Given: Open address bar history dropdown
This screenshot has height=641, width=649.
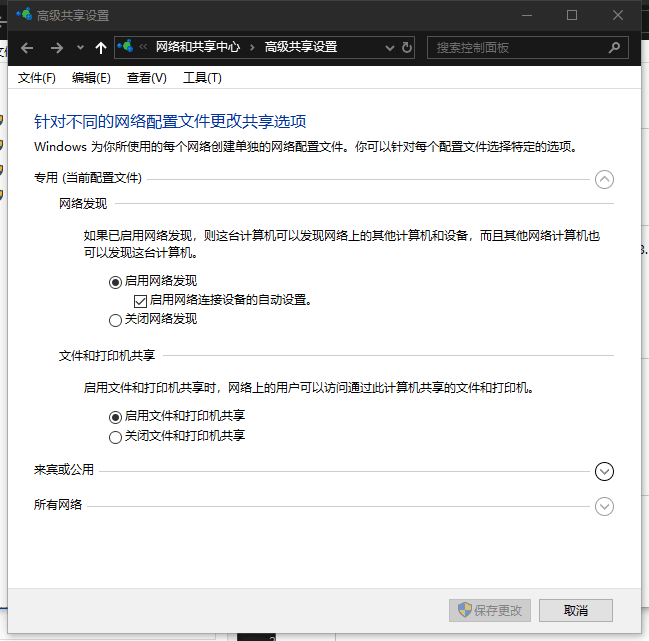Looking at the screenshot, I should point(389,48).
